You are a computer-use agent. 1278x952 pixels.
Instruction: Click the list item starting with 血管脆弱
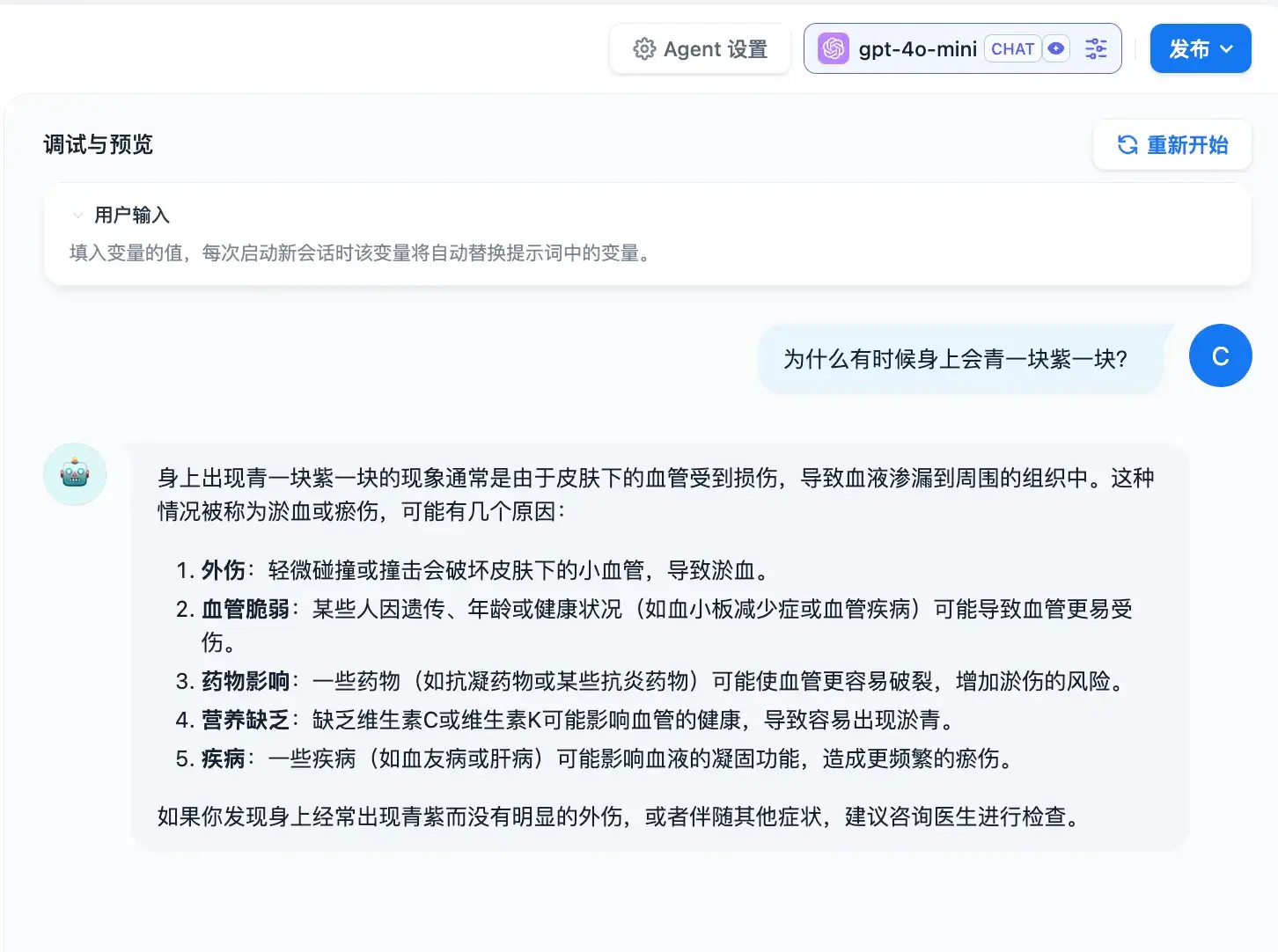pos(655,625)
